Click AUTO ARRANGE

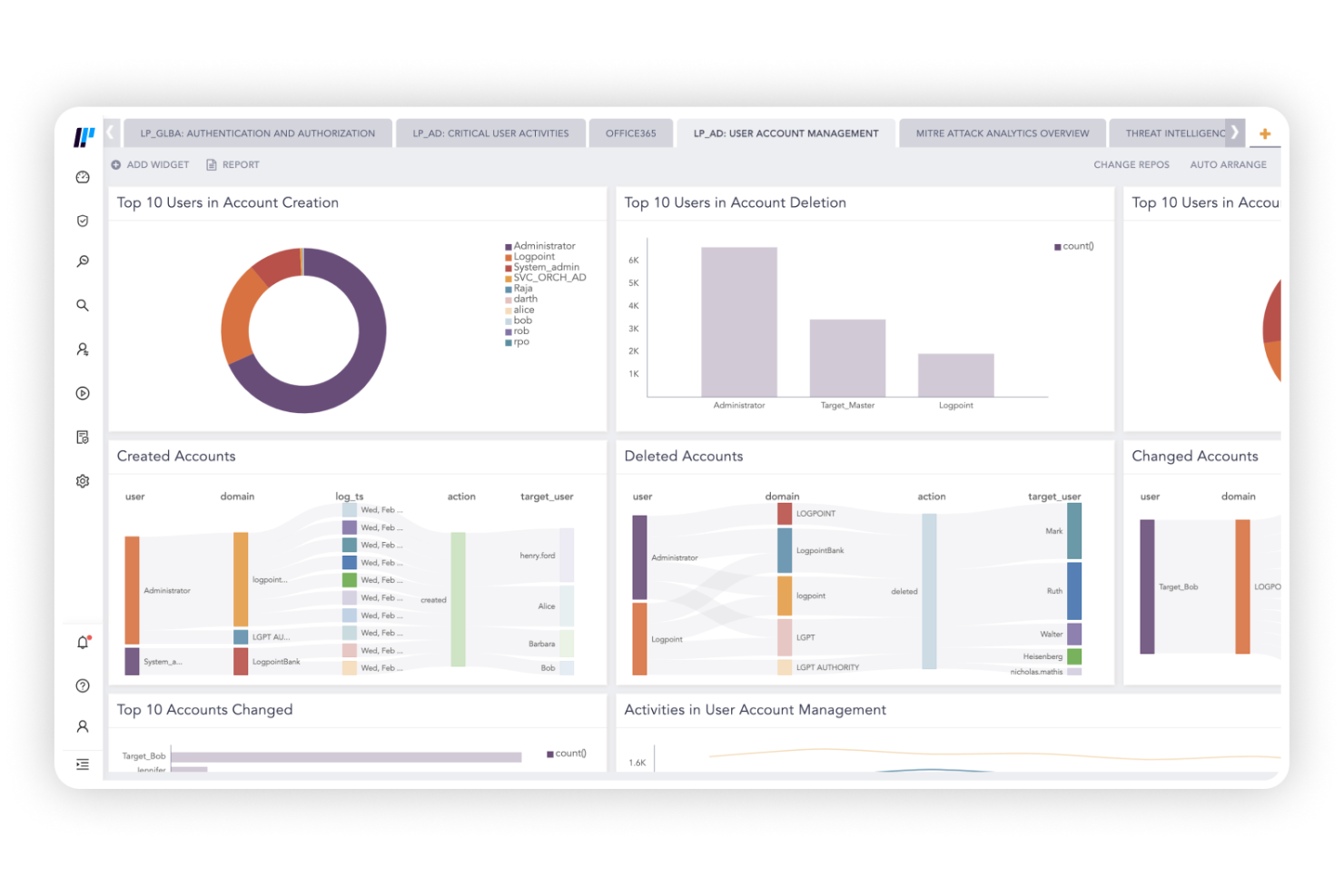click(1228, 164)
